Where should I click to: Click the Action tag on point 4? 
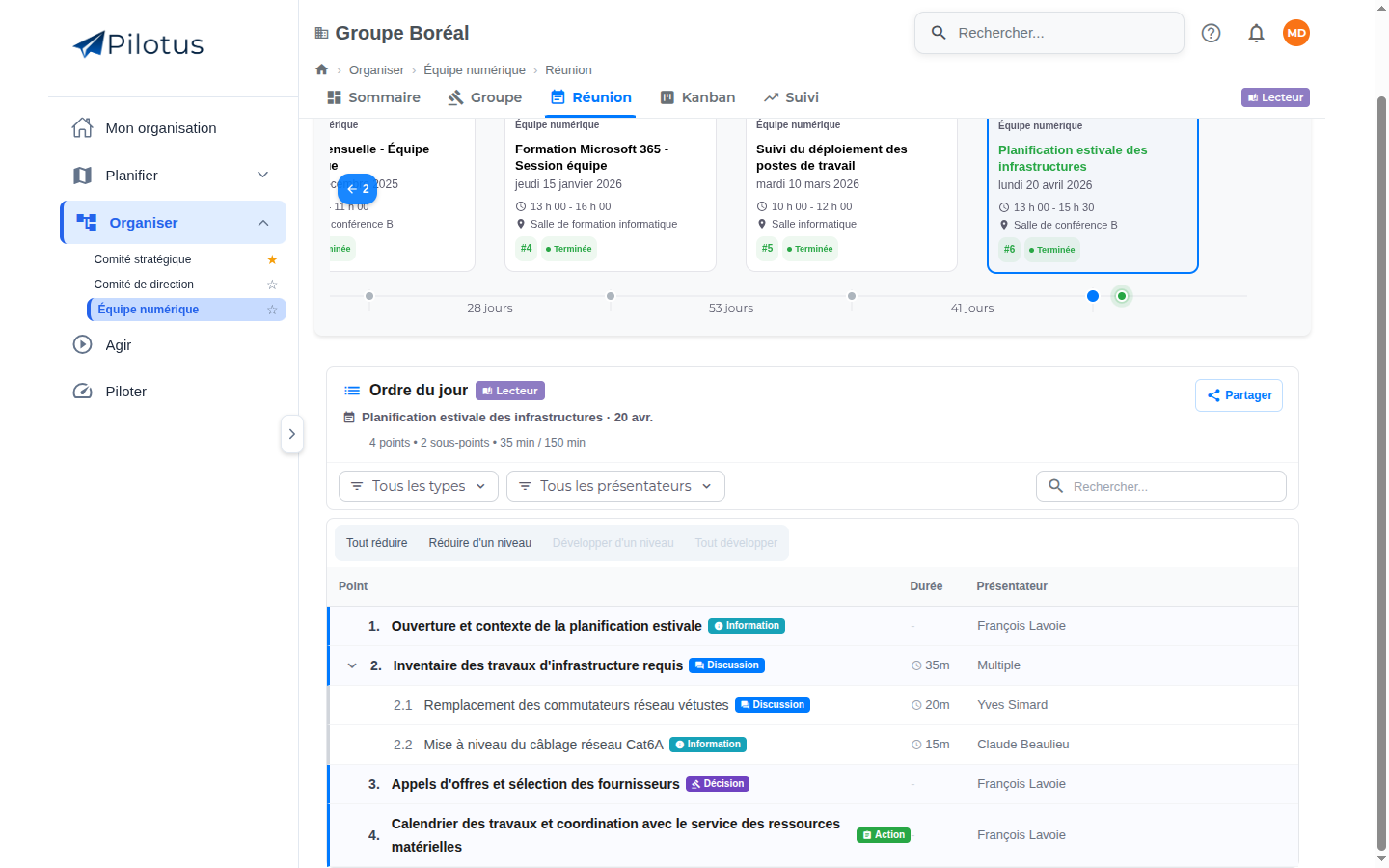[884, 835]
